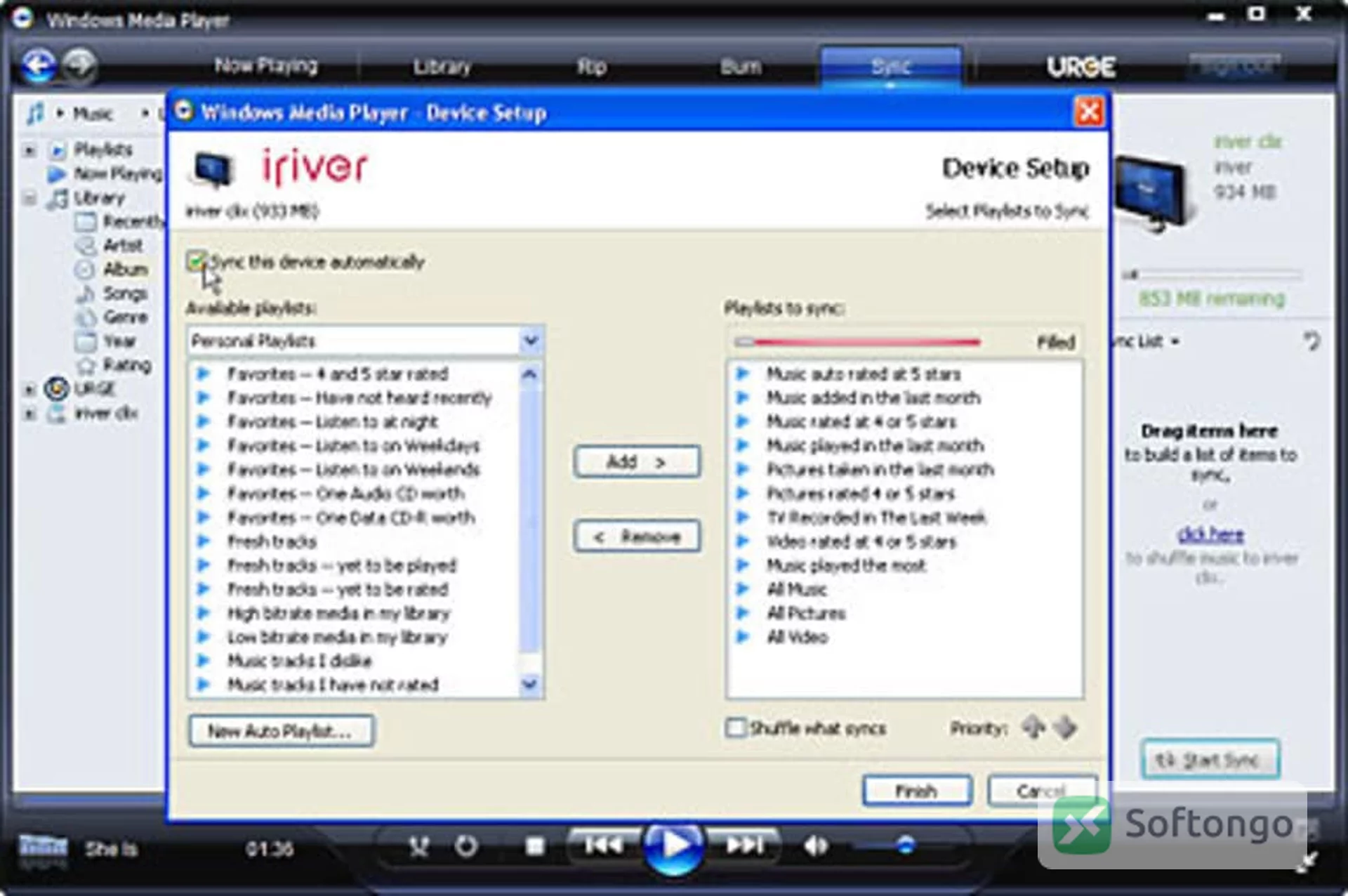
Task: Open the Library tab
Action: pos(442,67)
